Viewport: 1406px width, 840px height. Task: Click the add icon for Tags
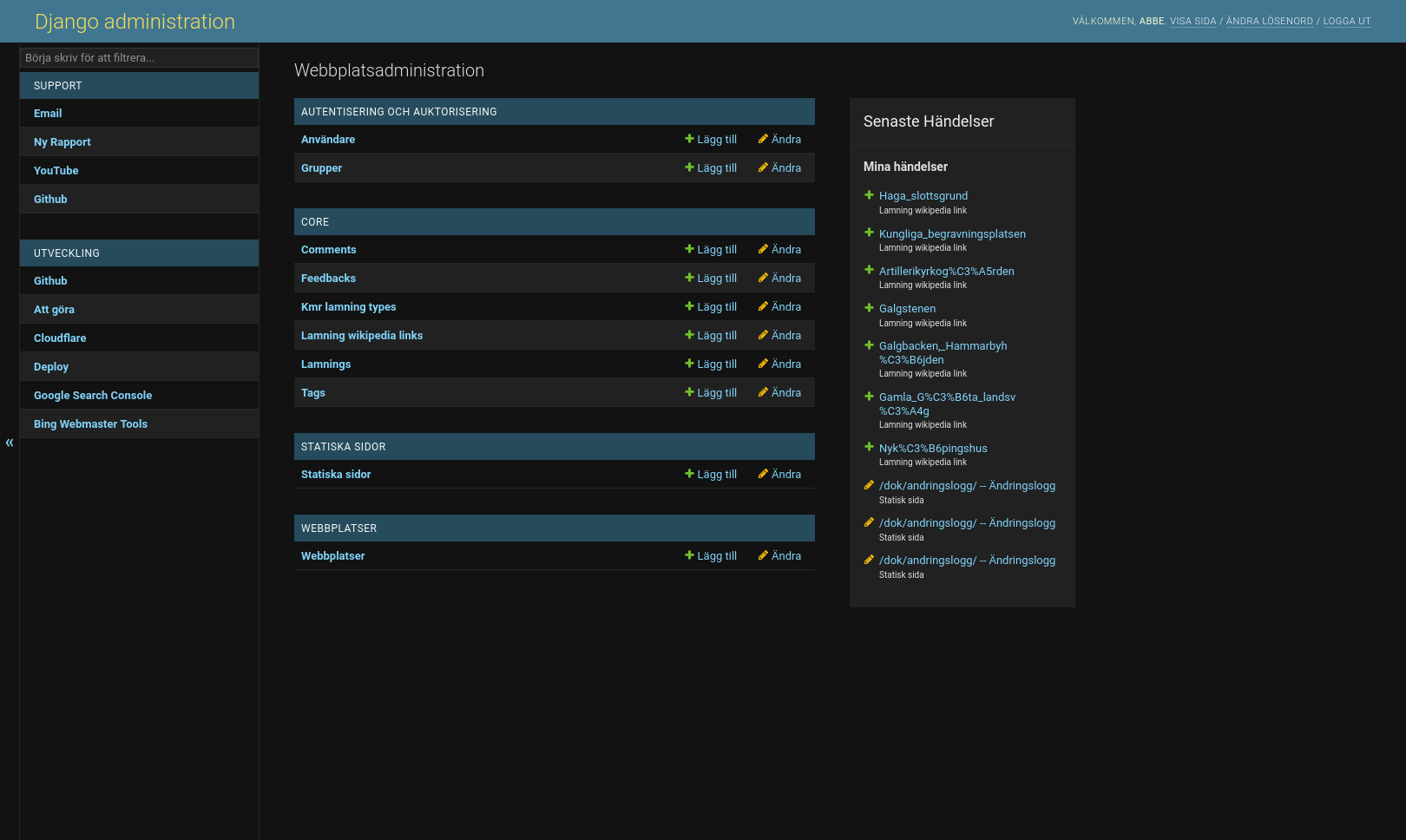click(688, 392)
